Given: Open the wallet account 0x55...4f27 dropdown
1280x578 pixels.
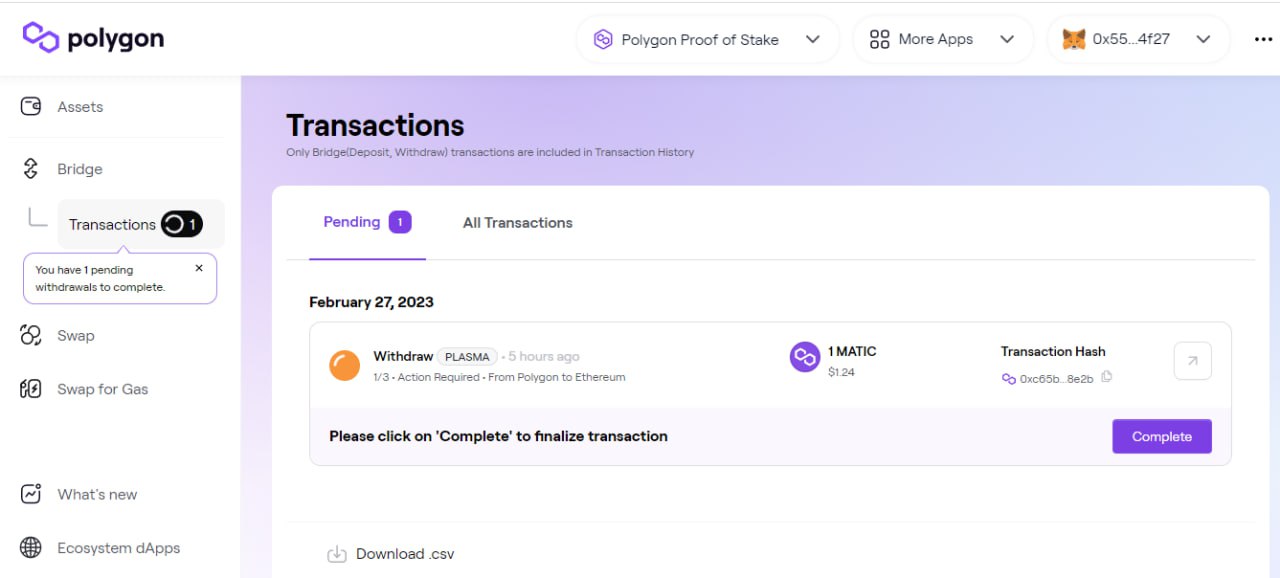Looking at the screenshot, I should tap(1138, 40).
